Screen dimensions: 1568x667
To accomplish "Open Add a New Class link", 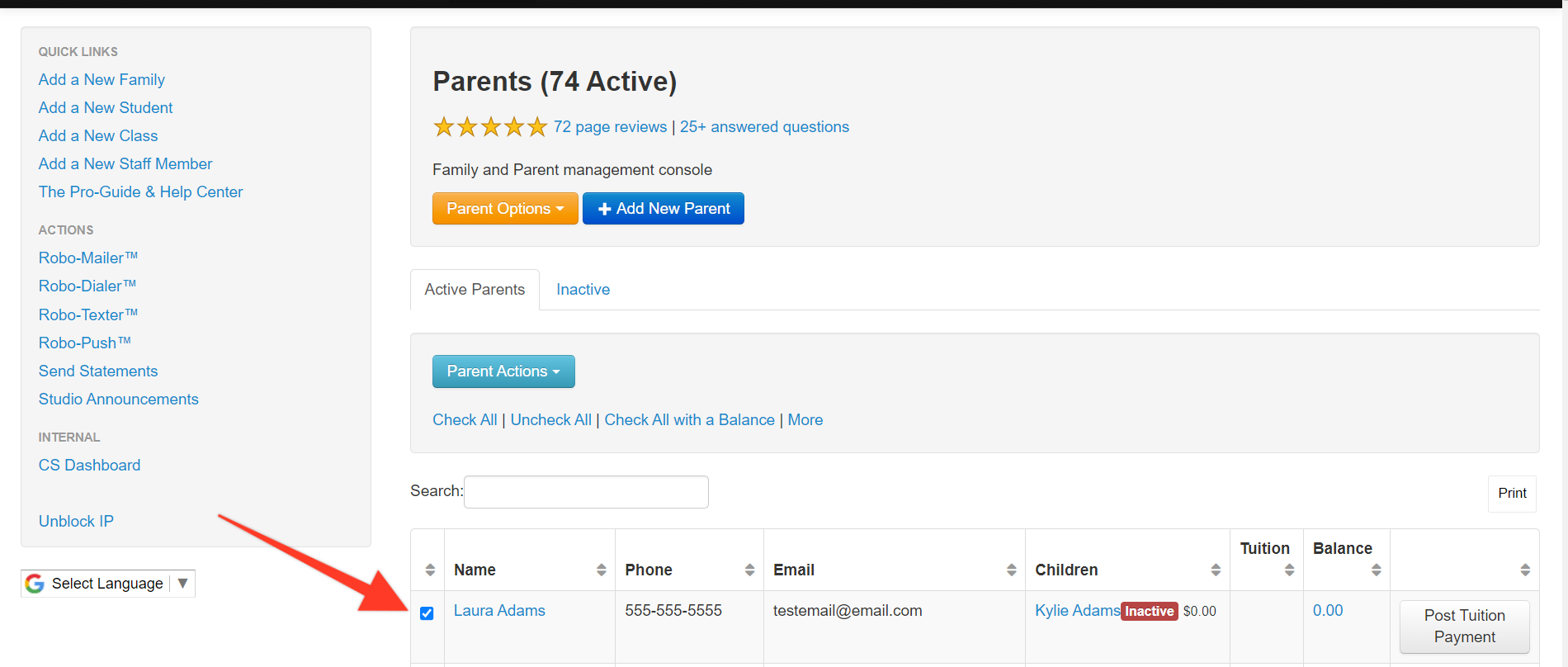I will coord(98,136).
